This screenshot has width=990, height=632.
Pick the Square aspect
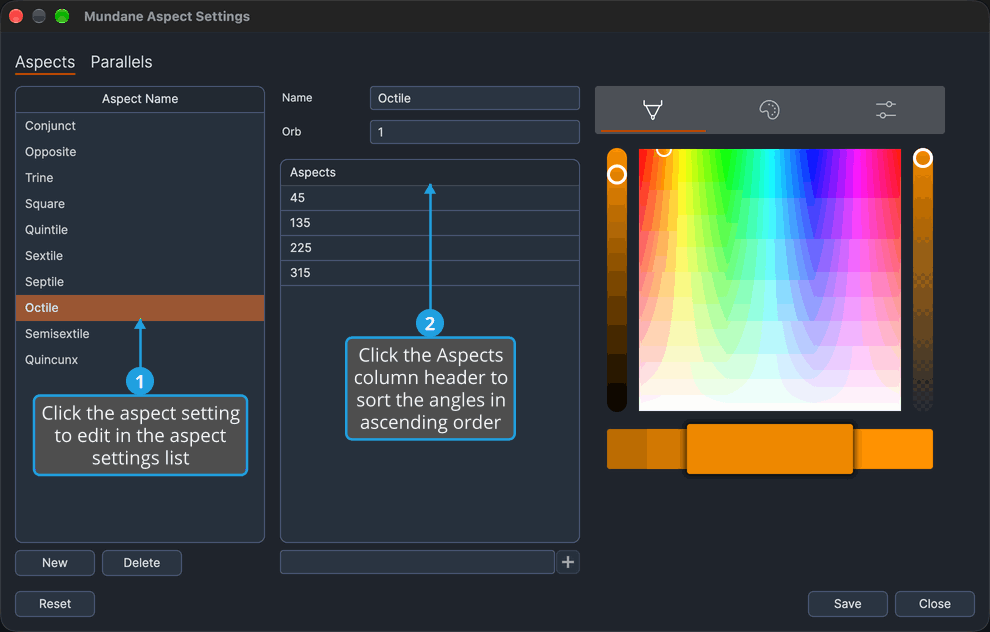click(140, 203)
